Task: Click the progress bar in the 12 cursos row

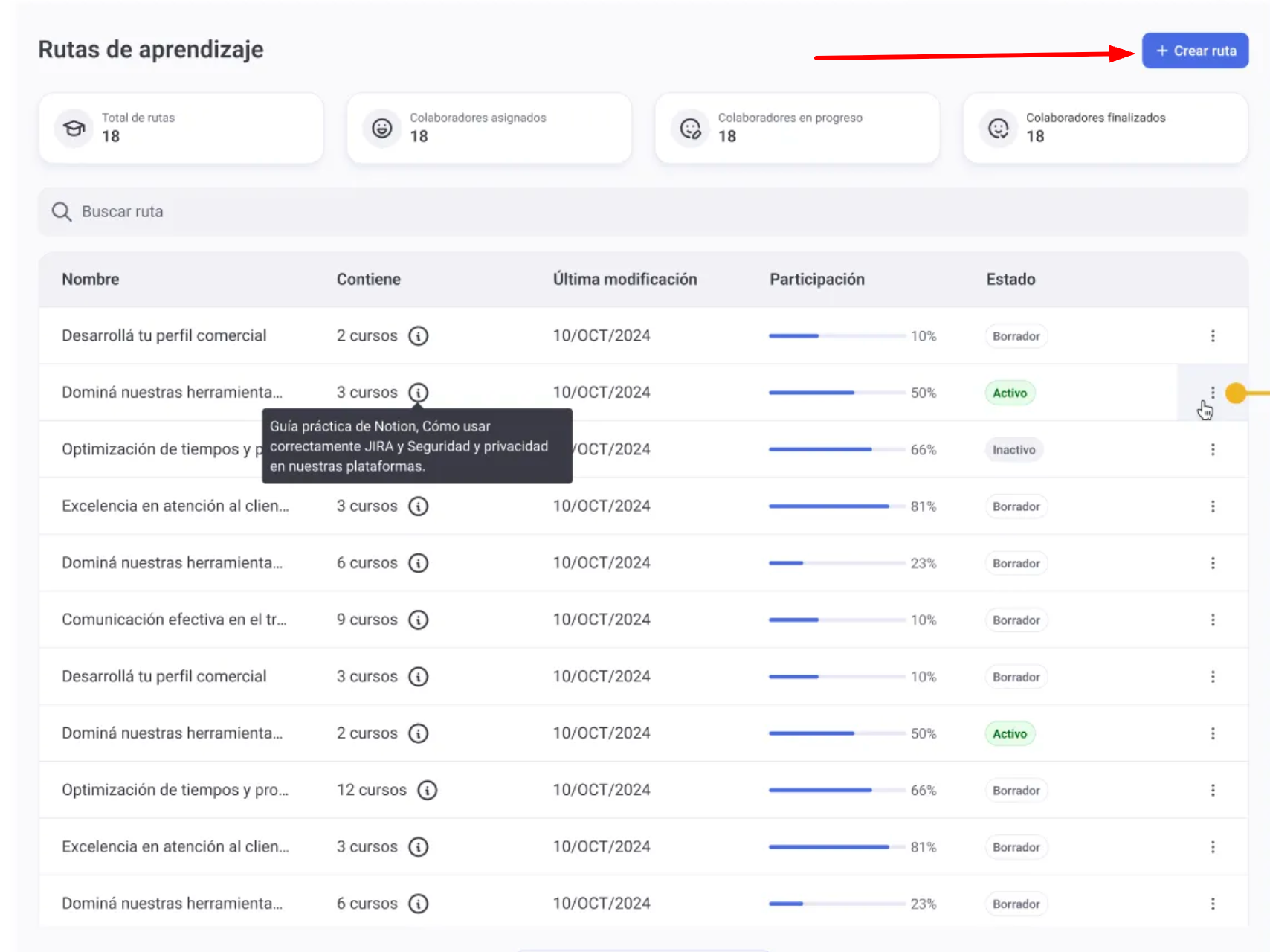Action: (837, 790)
